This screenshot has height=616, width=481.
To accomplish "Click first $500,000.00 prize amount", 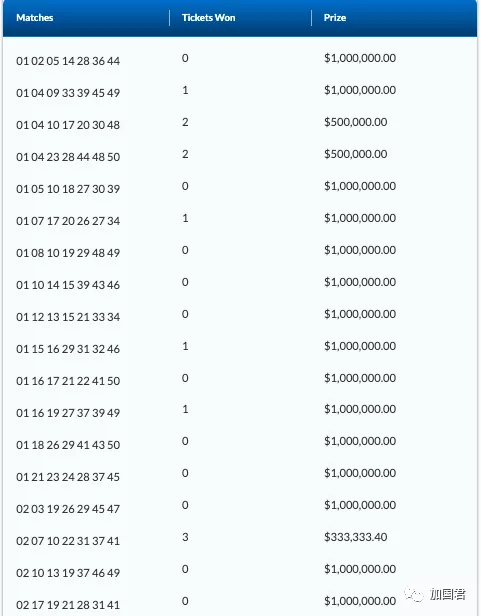I will 356,122.
